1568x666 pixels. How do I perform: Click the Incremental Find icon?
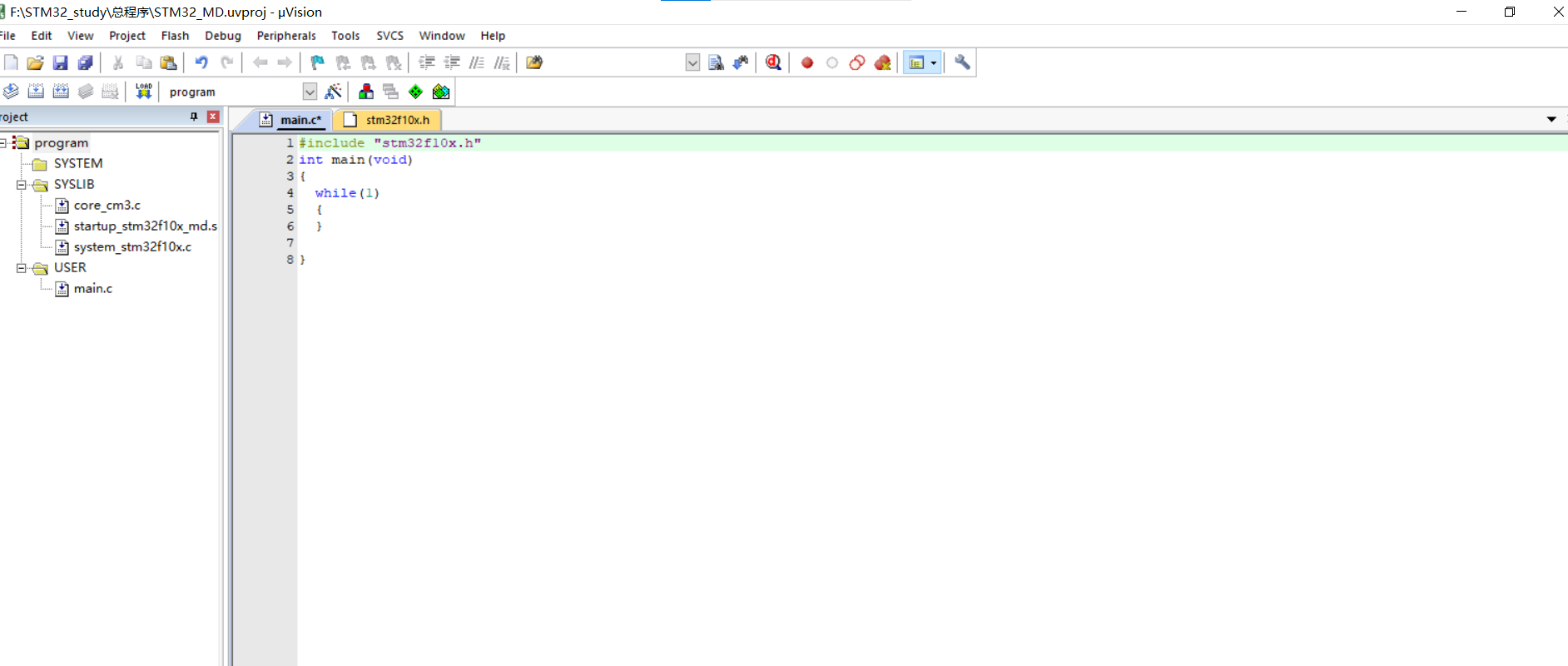click(741, 62)
